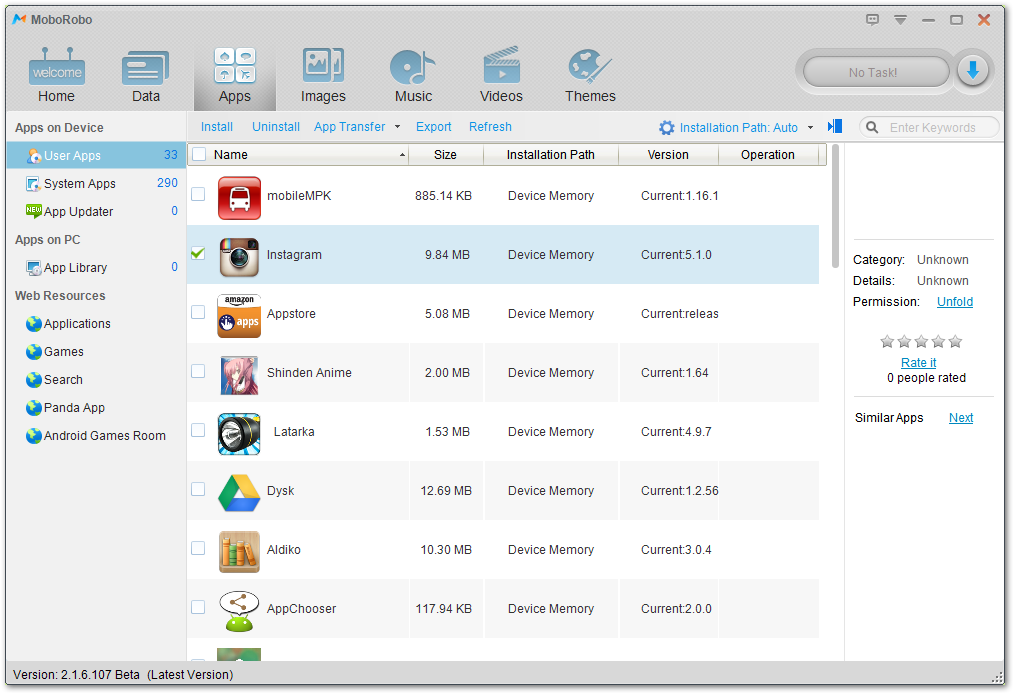This screenshot has height=694, width=1014.
Task: Click the Aldiko bookshelf app icon
Action: click(x=239, y=552)
